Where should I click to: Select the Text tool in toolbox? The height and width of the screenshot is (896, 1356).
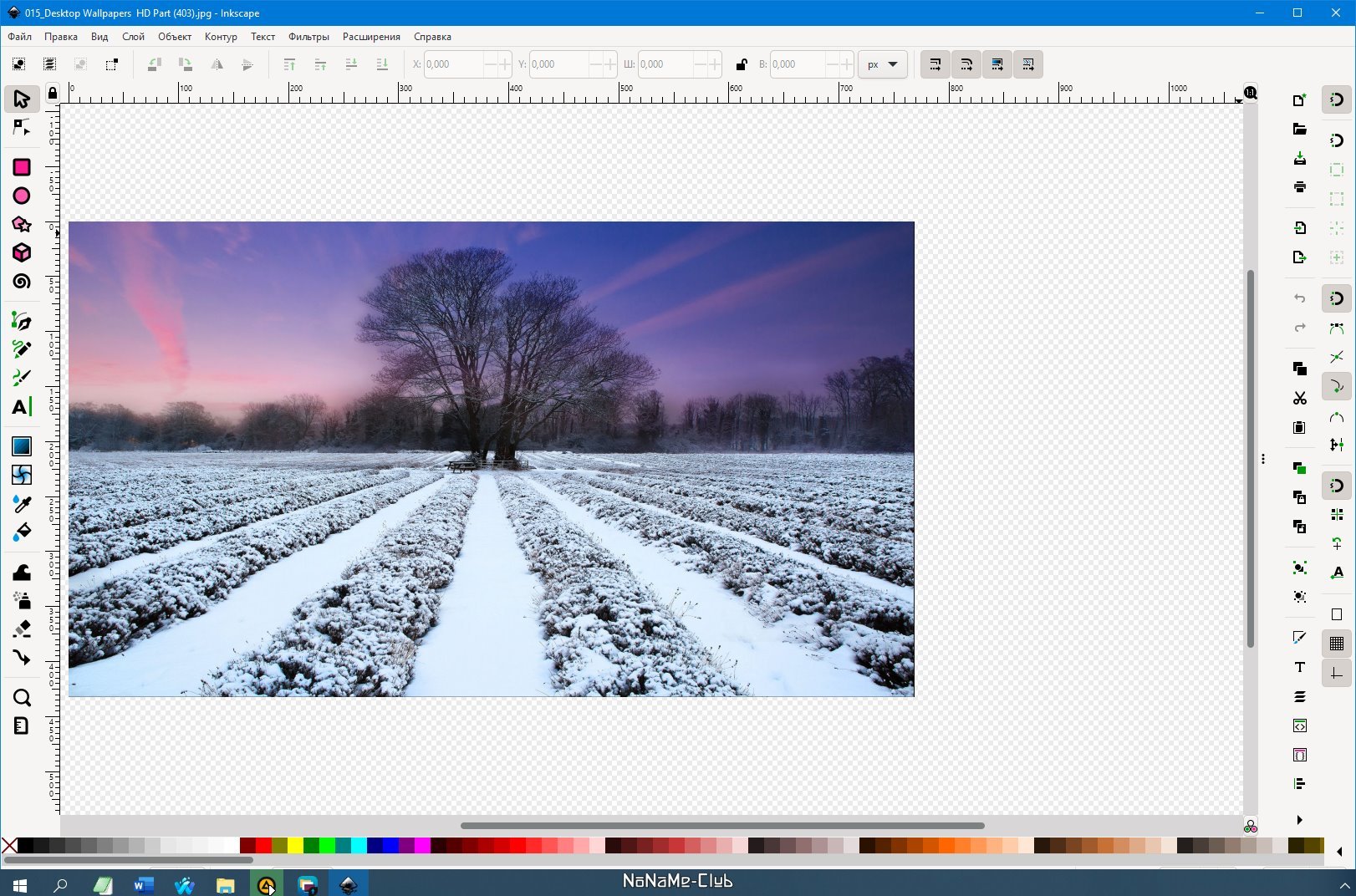(22, 406)
